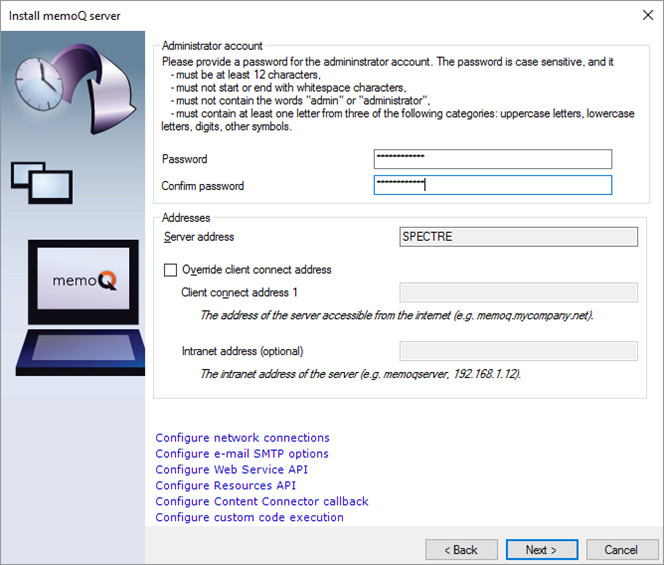Proceed with the Next > button
Image resolution: width=664 pixels, height=565 pixels.
coord(542,550)
